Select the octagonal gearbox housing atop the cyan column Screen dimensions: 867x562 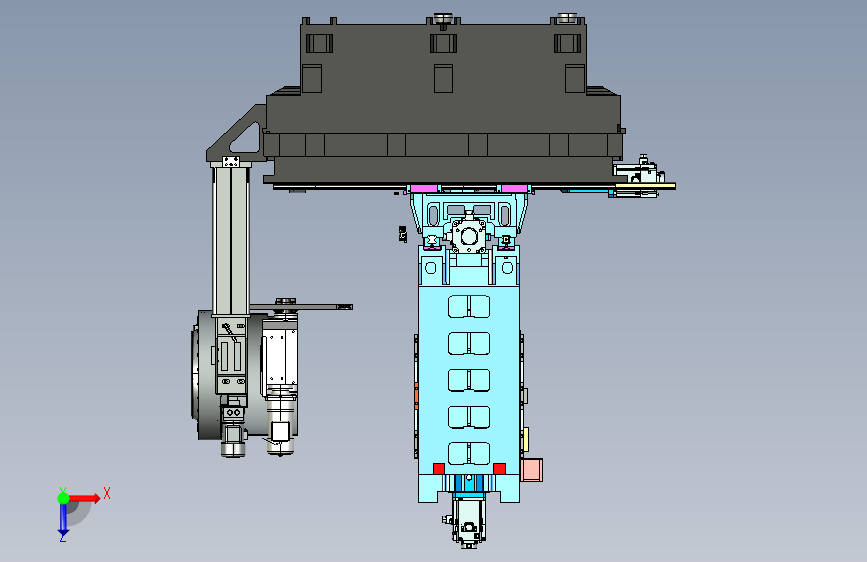coord(469,236)
